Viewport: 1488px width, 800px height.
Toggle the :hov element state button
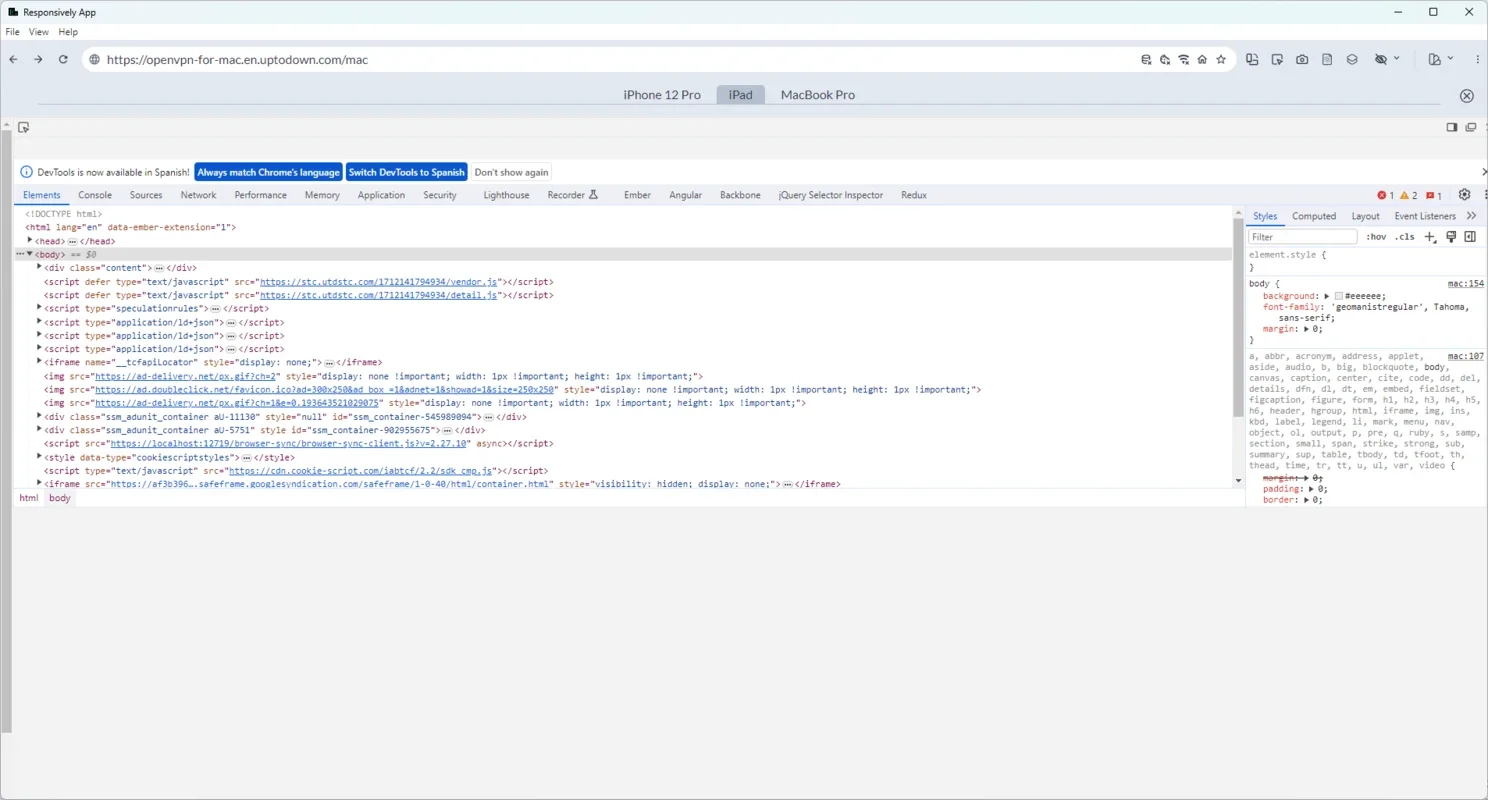click(x=1376, y=237)
